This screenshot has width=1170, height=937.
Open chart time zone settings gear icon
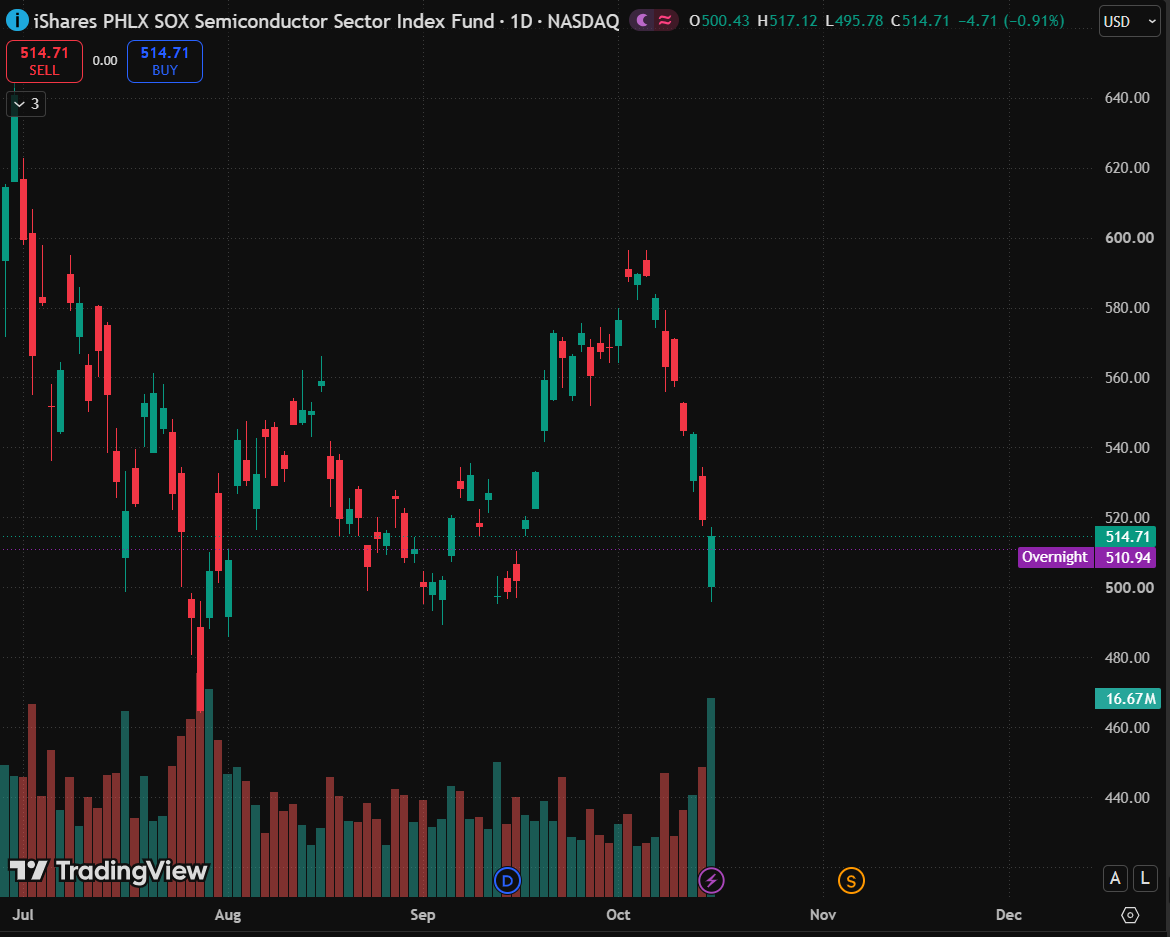pyautogui.click(x=1130, y=915)
